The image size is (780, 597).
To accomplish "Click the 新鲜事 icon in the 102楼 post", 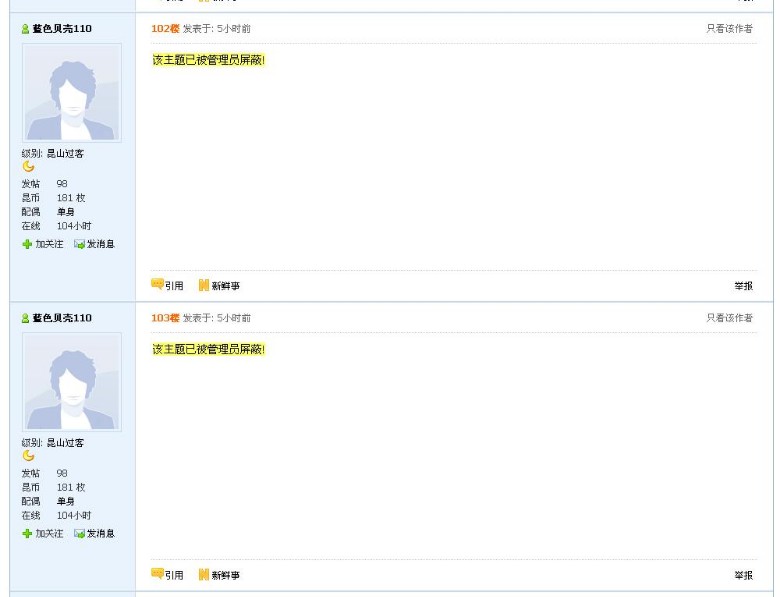I will coord(204,285).
